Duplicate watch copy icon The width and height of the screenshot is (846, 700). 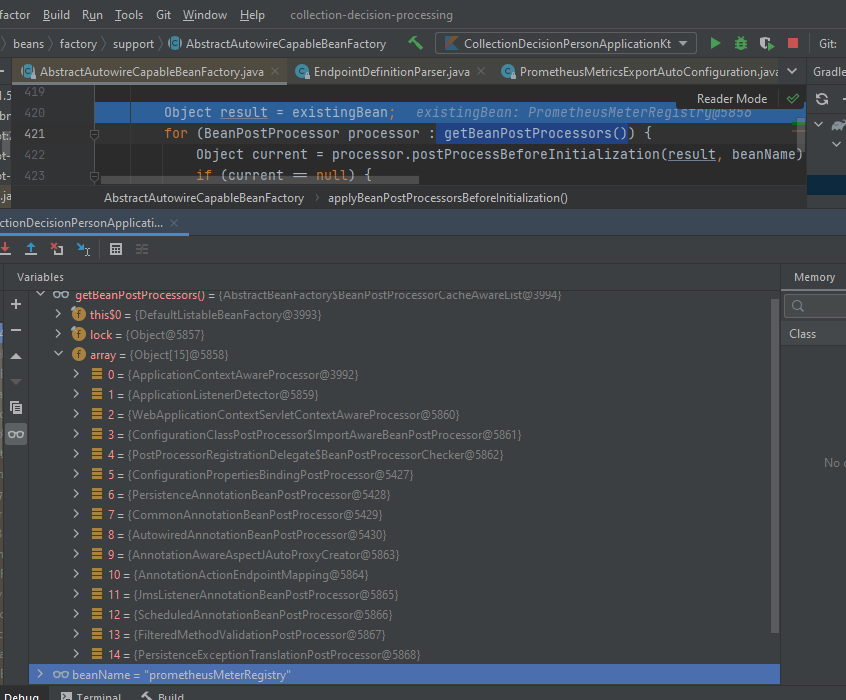[x=16, y=407]
